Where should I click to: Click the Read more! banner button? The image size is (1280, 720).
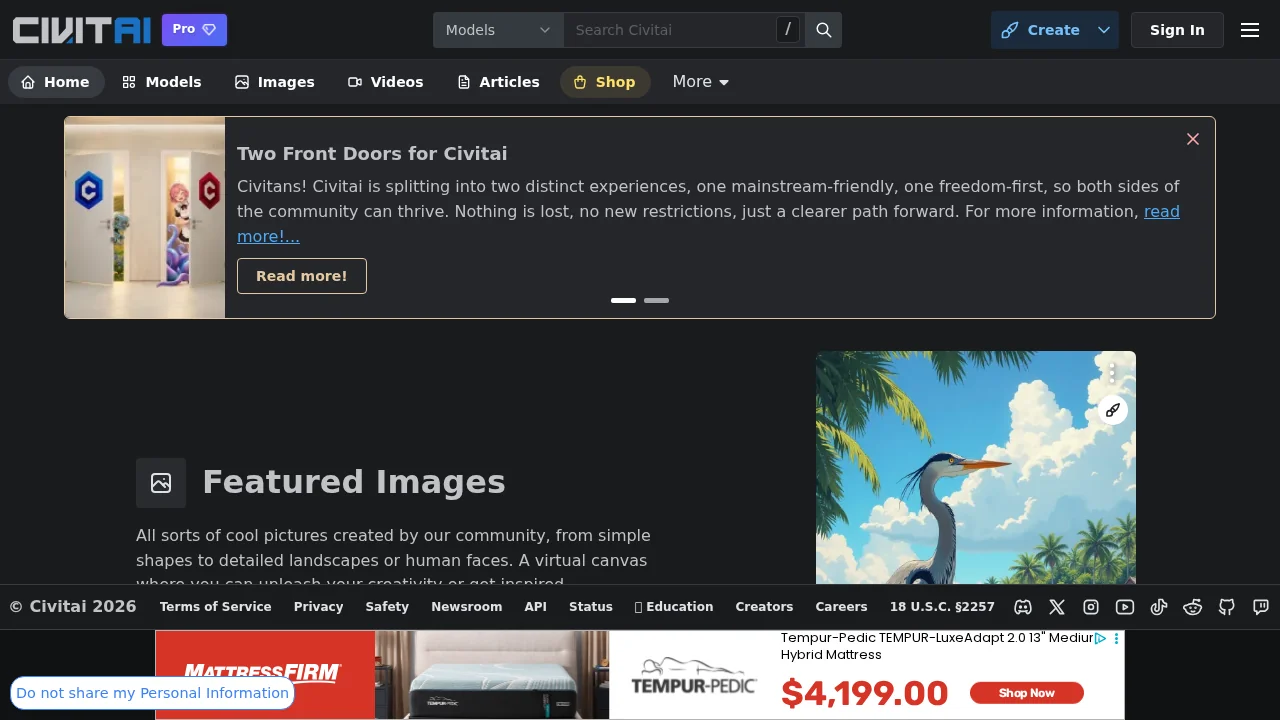coord(301,276)
